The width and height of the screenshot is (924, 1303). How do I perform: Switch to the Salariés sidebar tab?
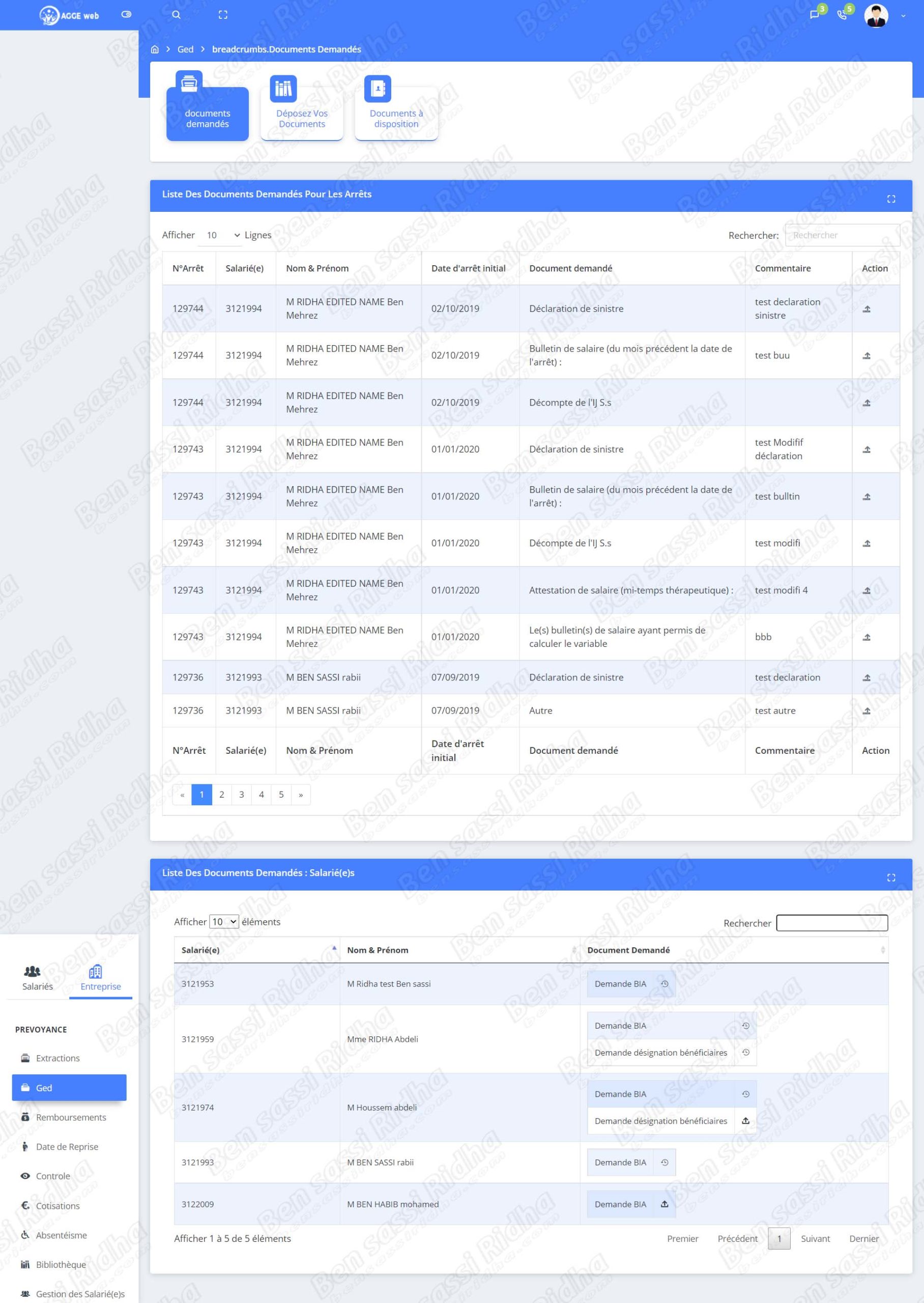(x=38, y=978)
